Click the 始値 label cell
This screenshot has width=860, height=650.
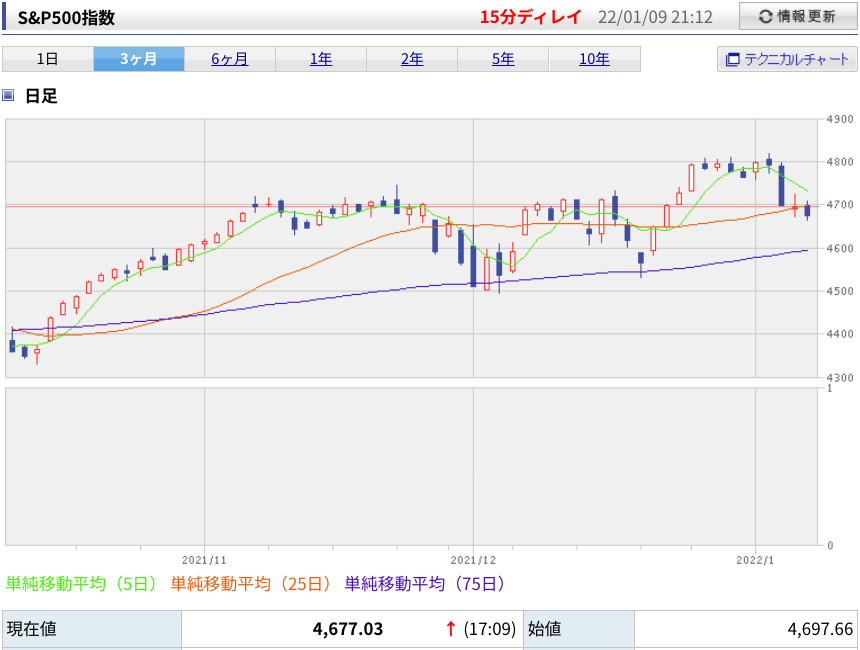point(579,630)
